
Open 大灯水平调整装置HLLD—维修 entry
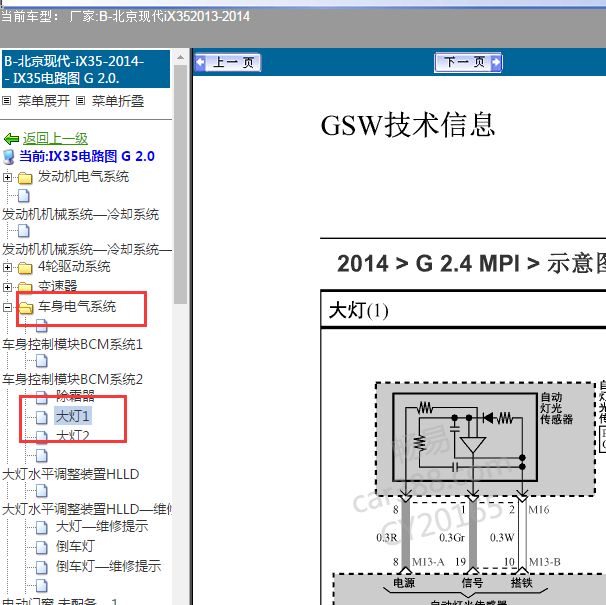coord(87,509)
